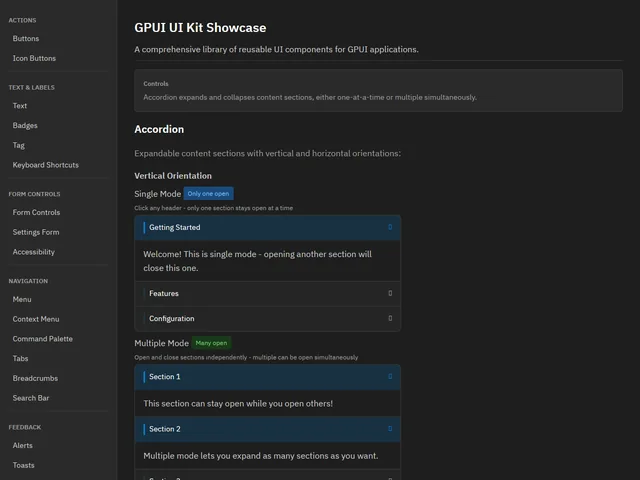Image resolution: width=640 pixels, height=480 pixels.
Task: Click the 'Only one open' badge
Action: pyautogui.click(x=209, y=193)
